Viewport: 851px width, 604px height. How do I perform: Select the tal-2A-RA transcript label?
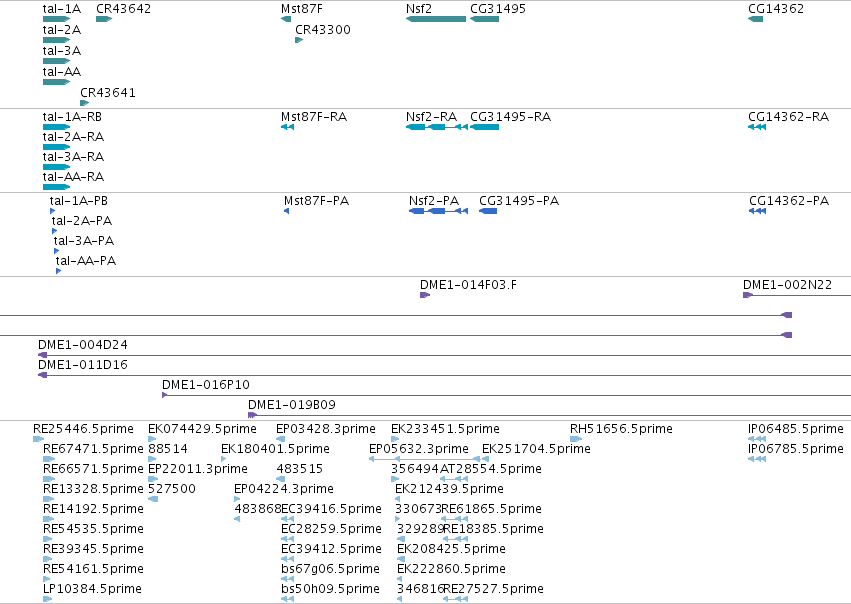point(73,137)
